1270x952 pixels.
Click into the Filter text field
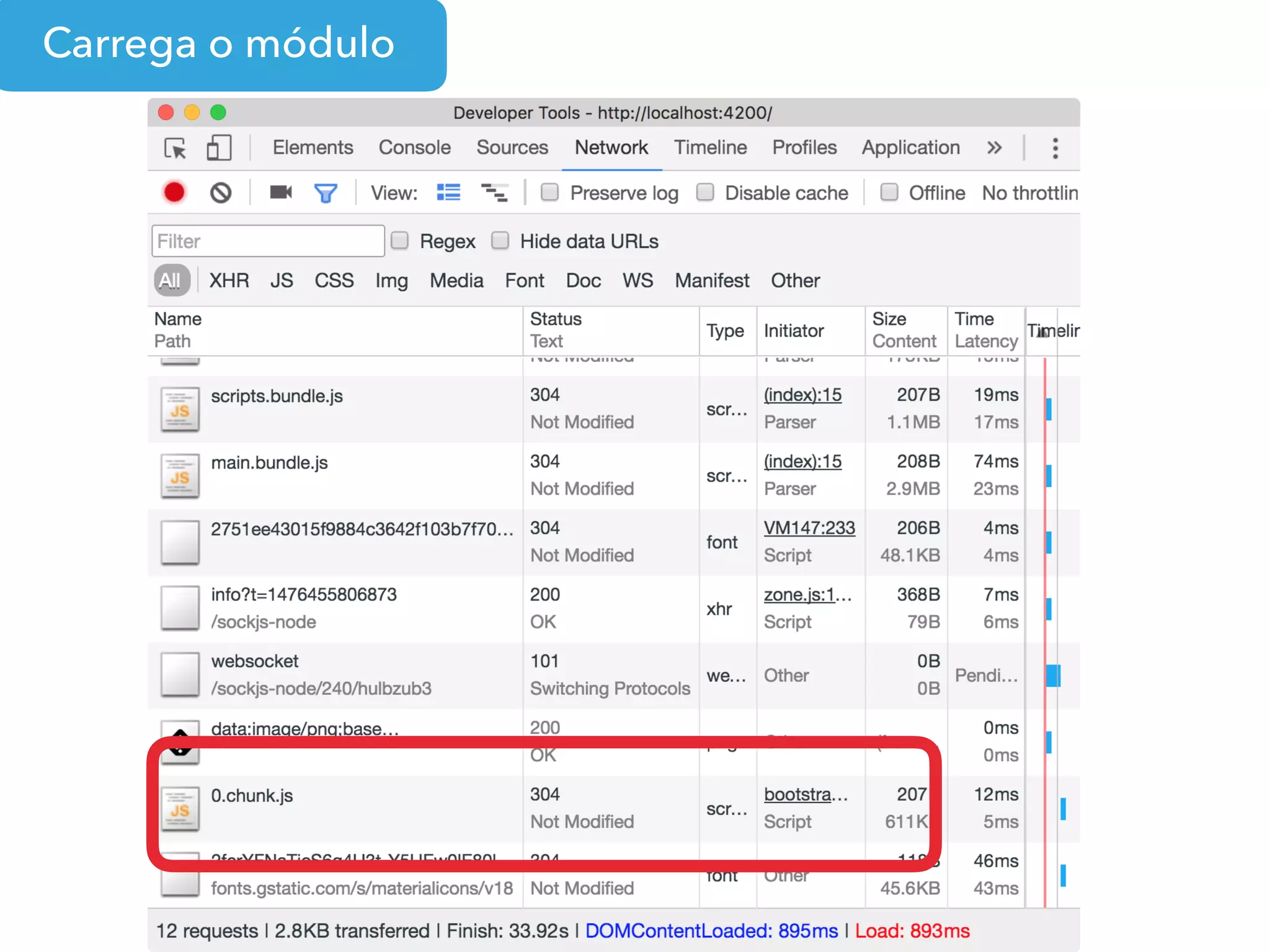point(268,241)
